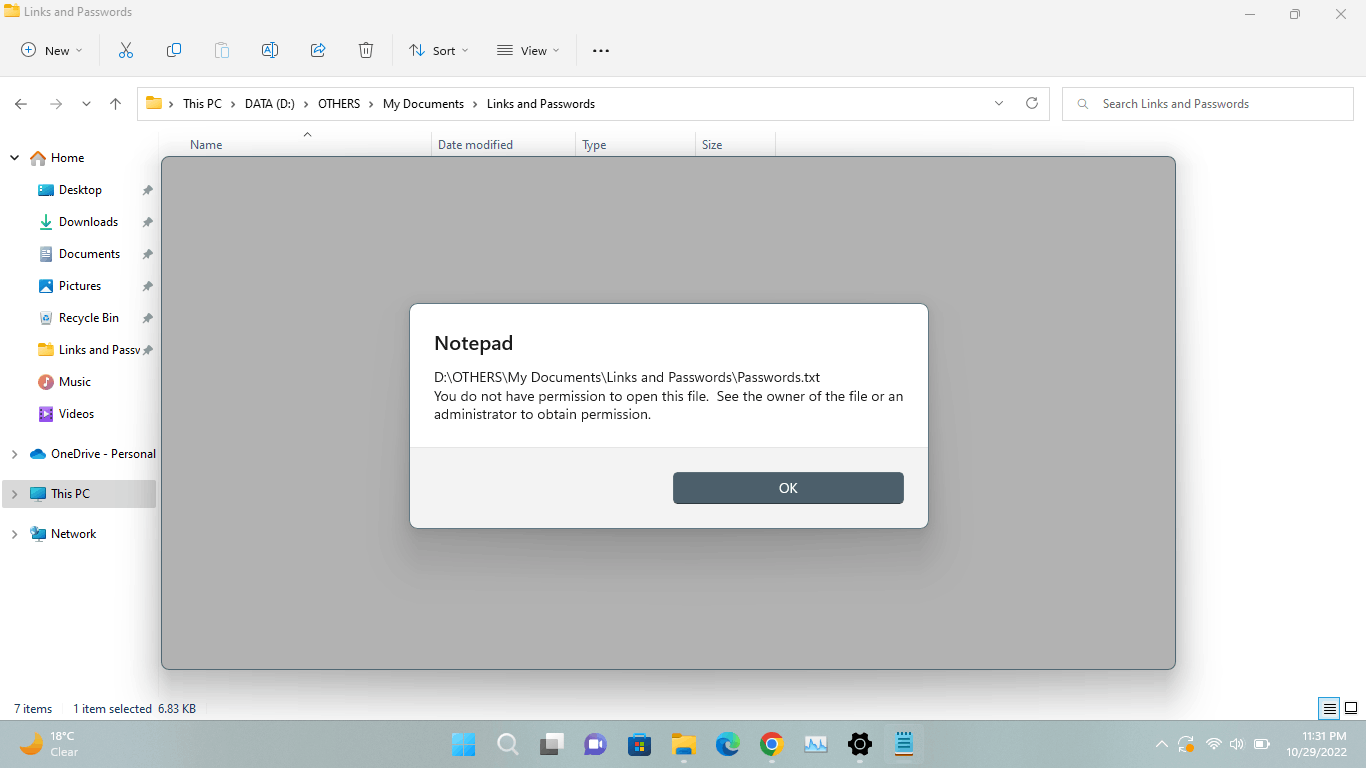Open the See more ellipsis menu
Viewport: 1366px width, 768px height.
tap(601, 50)
